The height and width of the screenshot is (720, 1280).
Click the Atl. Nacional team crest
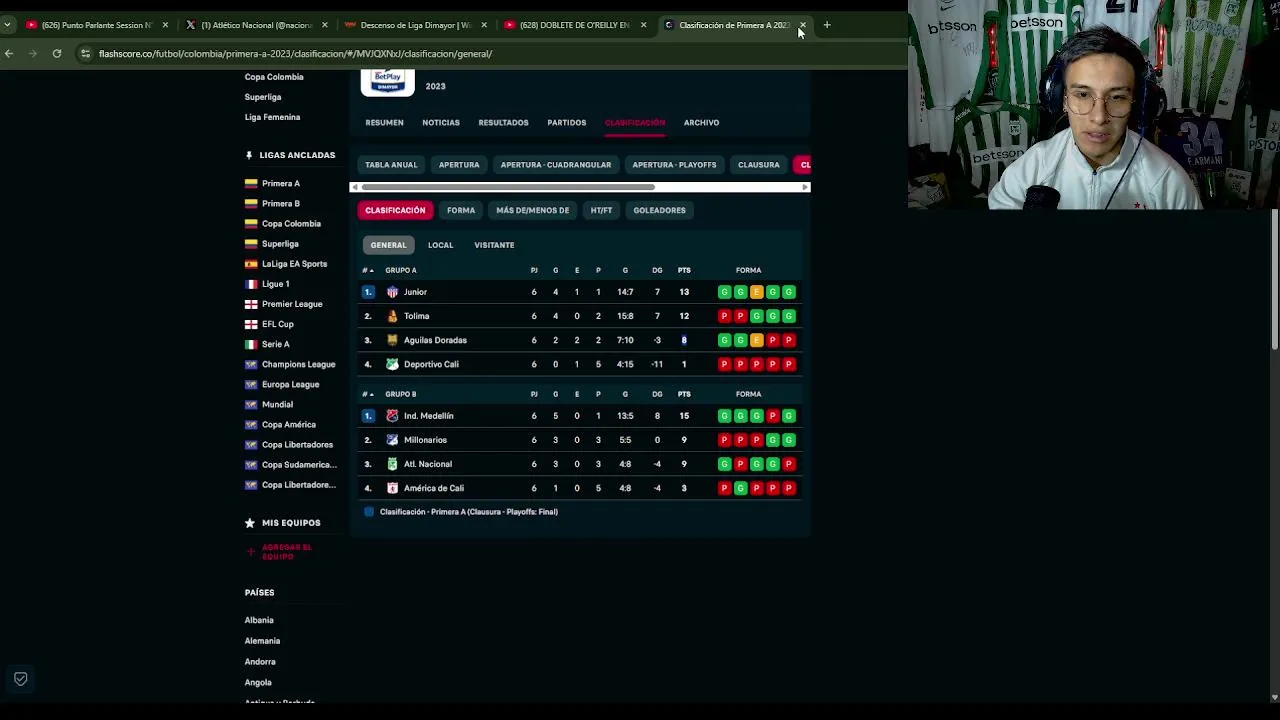[393, 464]
